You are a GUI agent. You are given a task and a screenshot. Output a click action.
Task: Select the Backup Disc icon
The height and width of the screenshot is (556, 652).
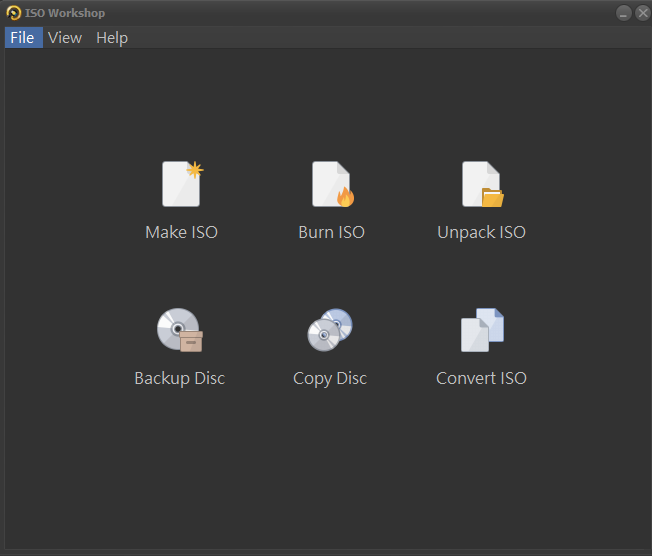click(180, 330)
